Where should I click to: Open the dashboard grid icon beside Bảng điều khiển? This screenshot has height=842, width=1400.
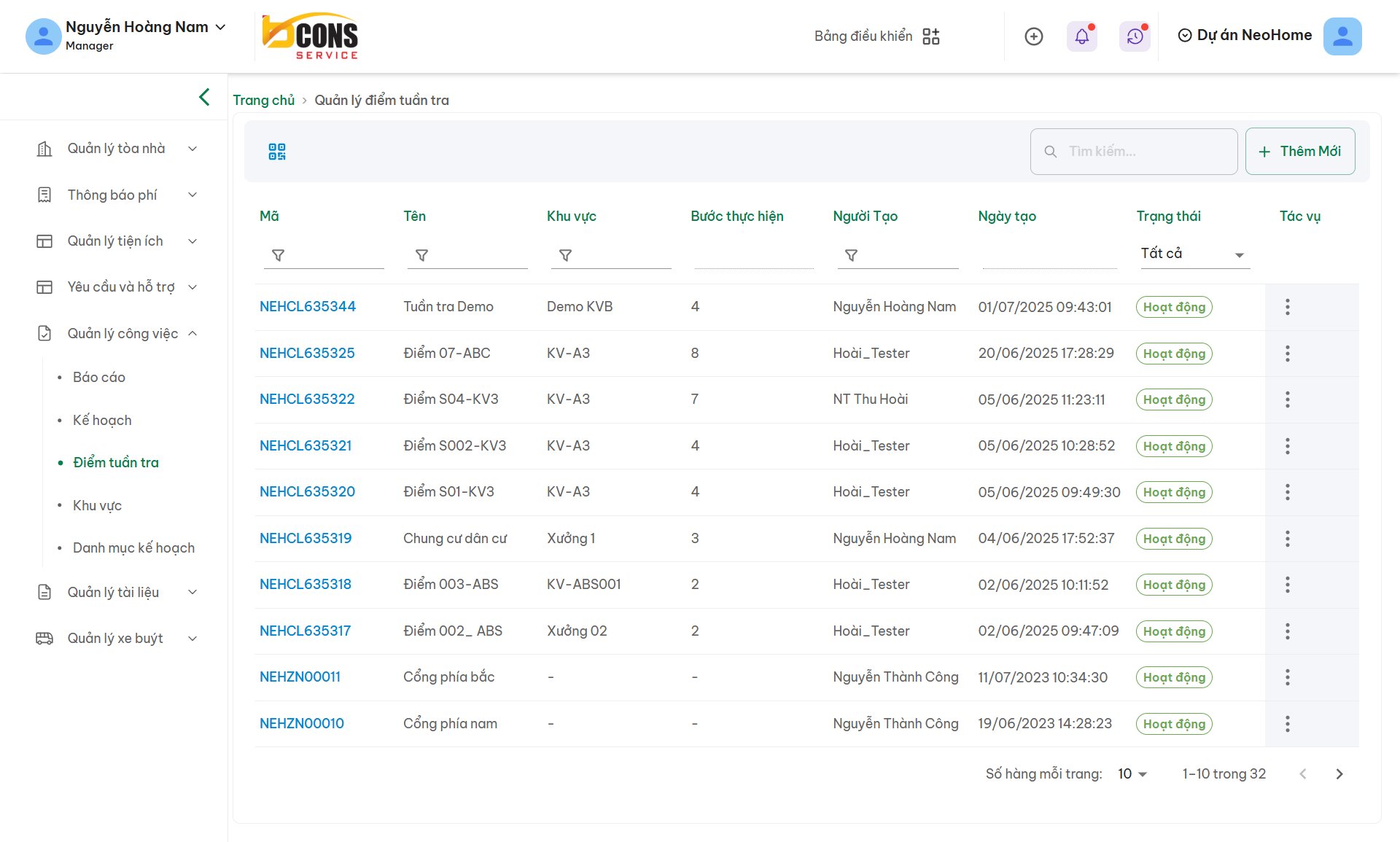pos(931,36)
